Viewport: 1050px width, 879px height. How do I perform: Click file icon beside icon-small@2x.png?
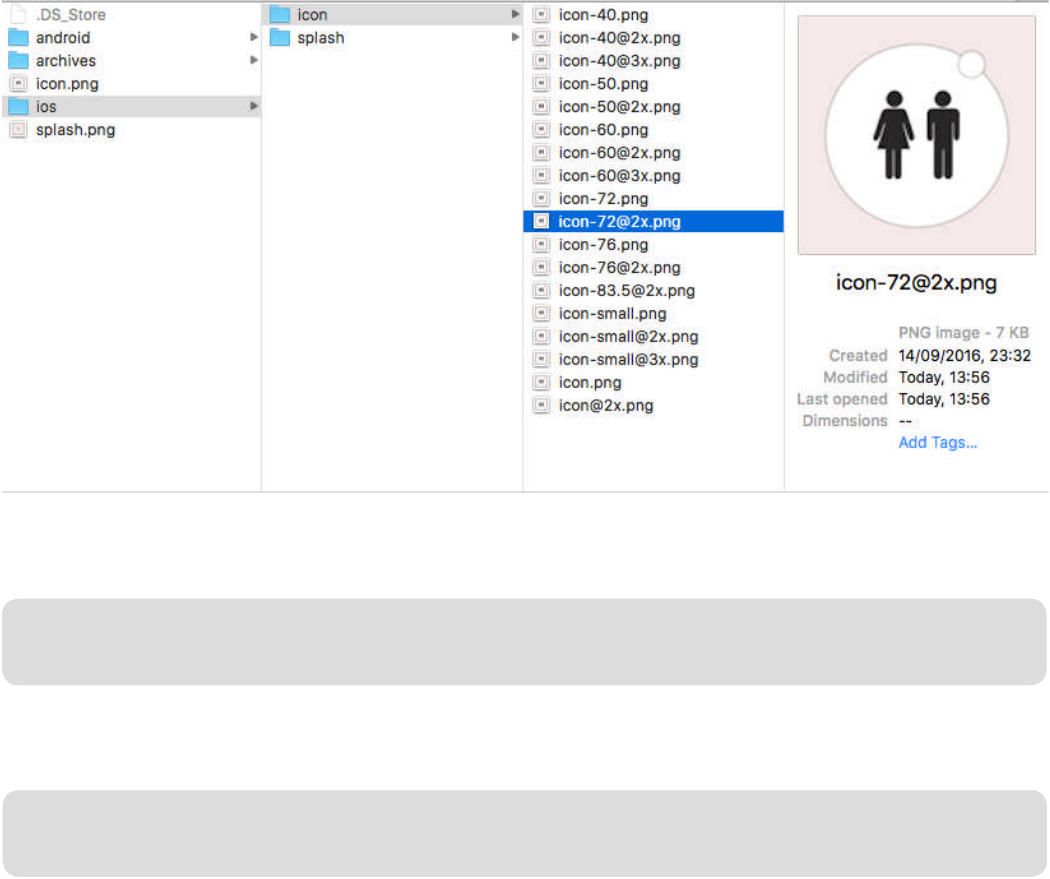click(541, 336)
